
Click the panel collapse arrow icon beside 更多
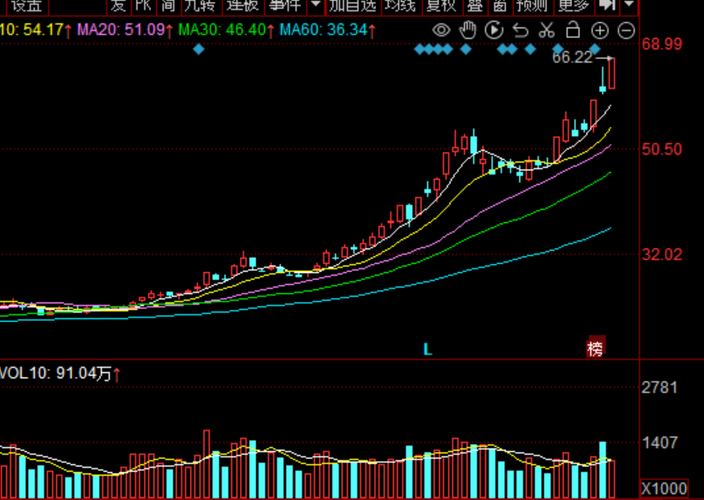[607, 5]
